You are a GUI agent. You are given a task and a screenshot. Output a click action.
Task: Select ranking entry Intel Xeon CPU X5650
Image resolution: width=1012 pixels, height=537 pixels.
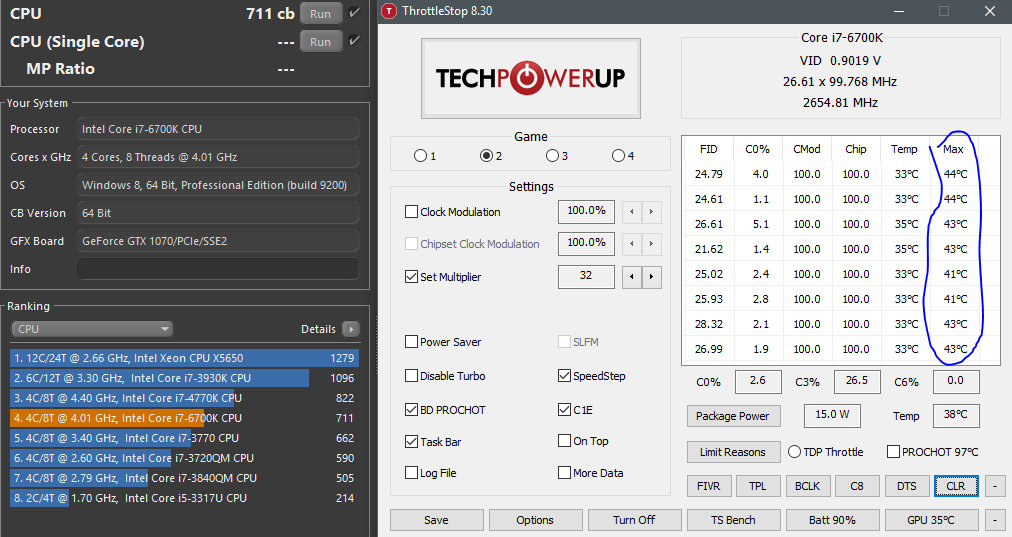pyautogui.click(x=184, y=358)
